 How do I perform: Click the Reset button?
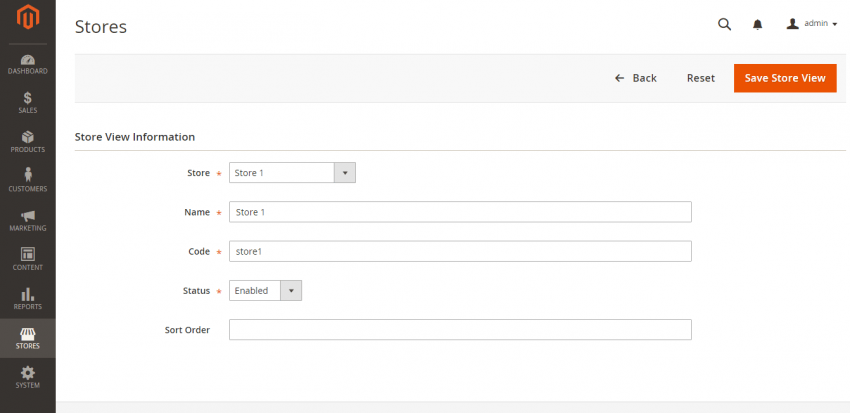[x=701, y=78]
